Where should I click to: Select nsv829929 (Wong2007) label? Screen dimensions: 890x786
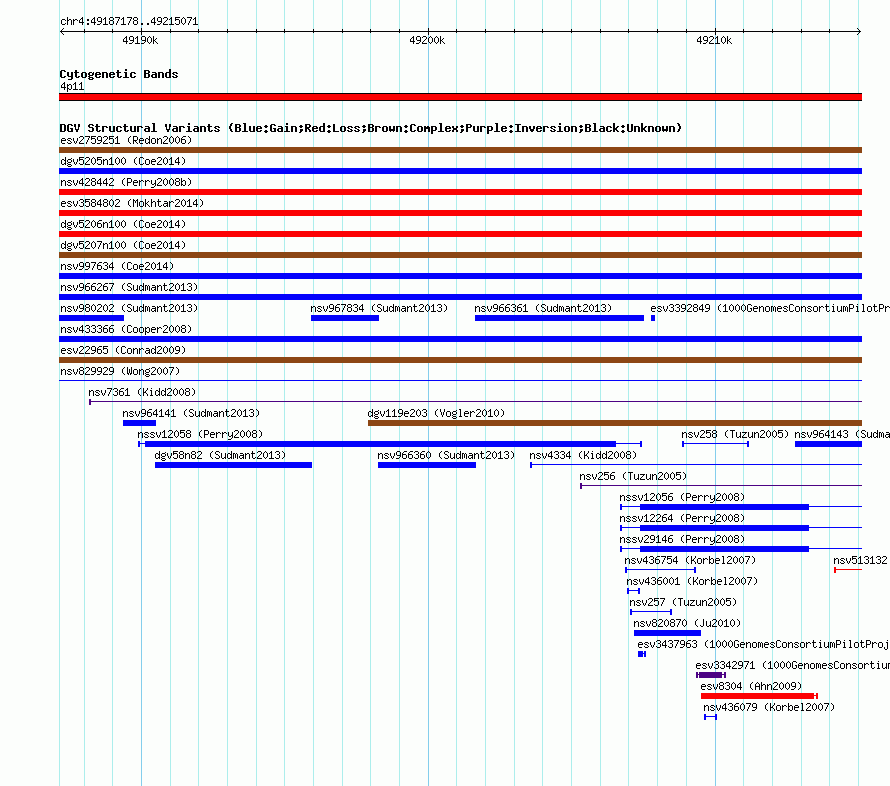(120, 371)
